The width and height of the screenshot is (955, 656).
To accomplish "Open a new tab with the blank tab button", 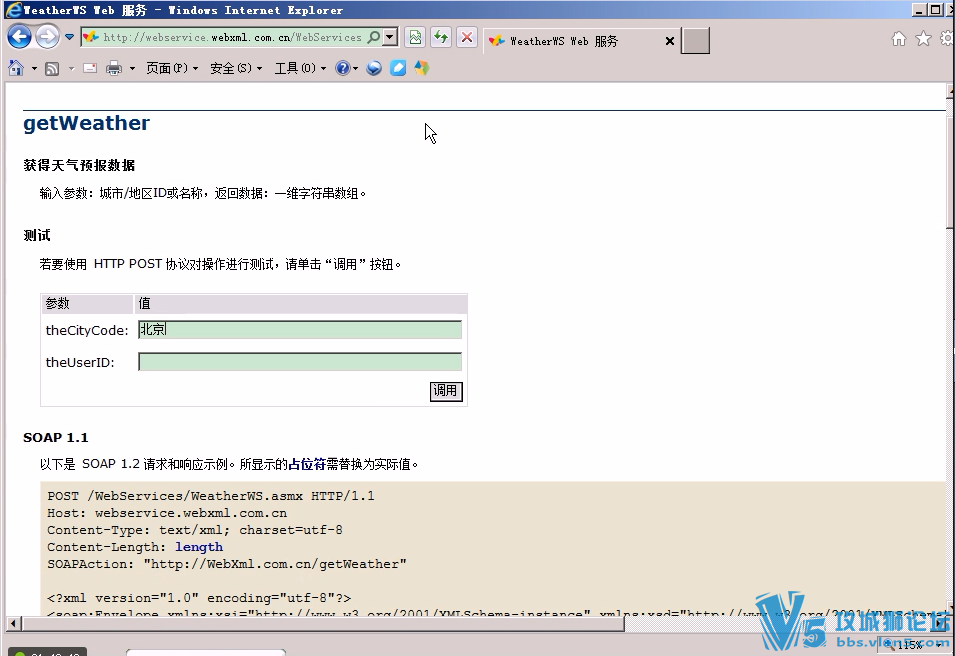I will click(695, 41).
